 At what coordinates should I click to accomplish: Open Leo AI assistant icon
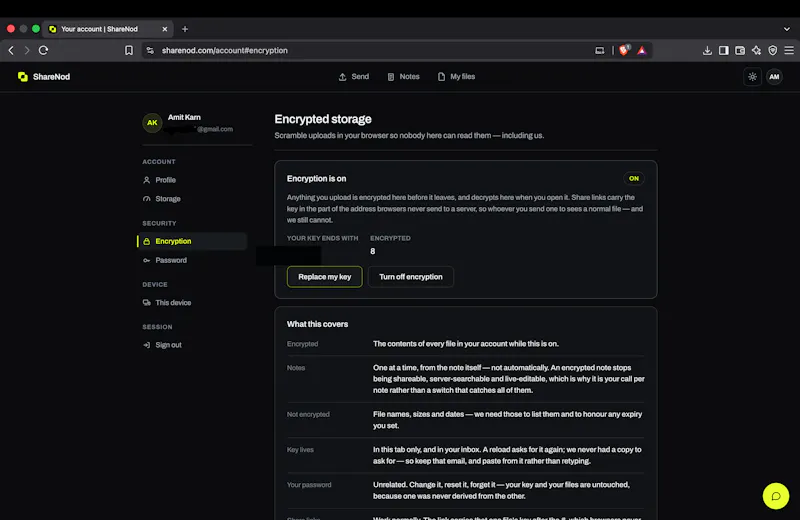[x=756, y=51]
